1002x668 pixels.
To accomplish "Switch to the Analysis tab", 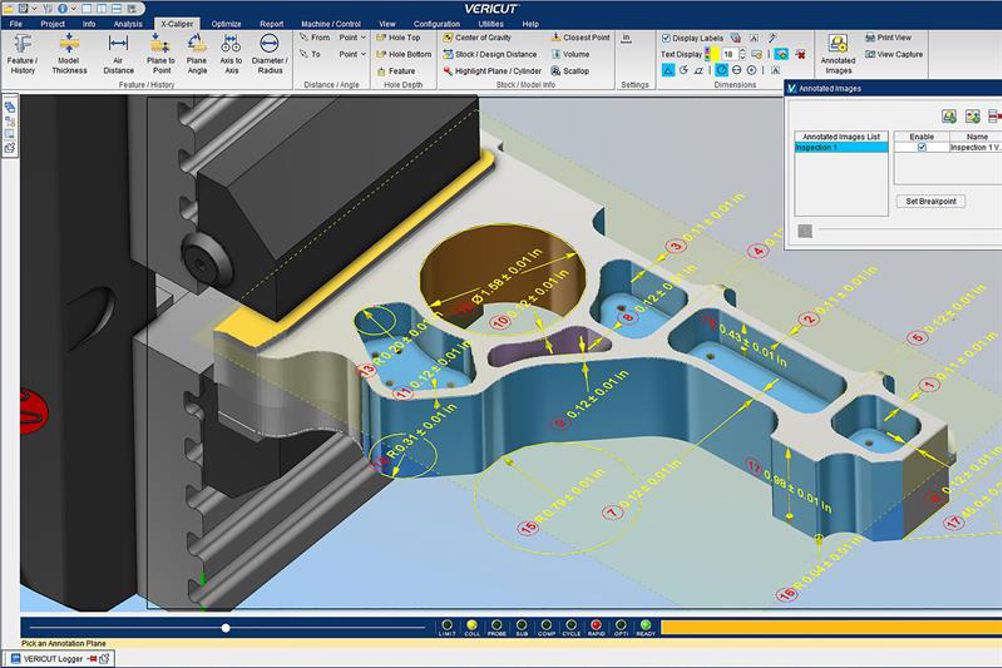I will click(128, 24).
